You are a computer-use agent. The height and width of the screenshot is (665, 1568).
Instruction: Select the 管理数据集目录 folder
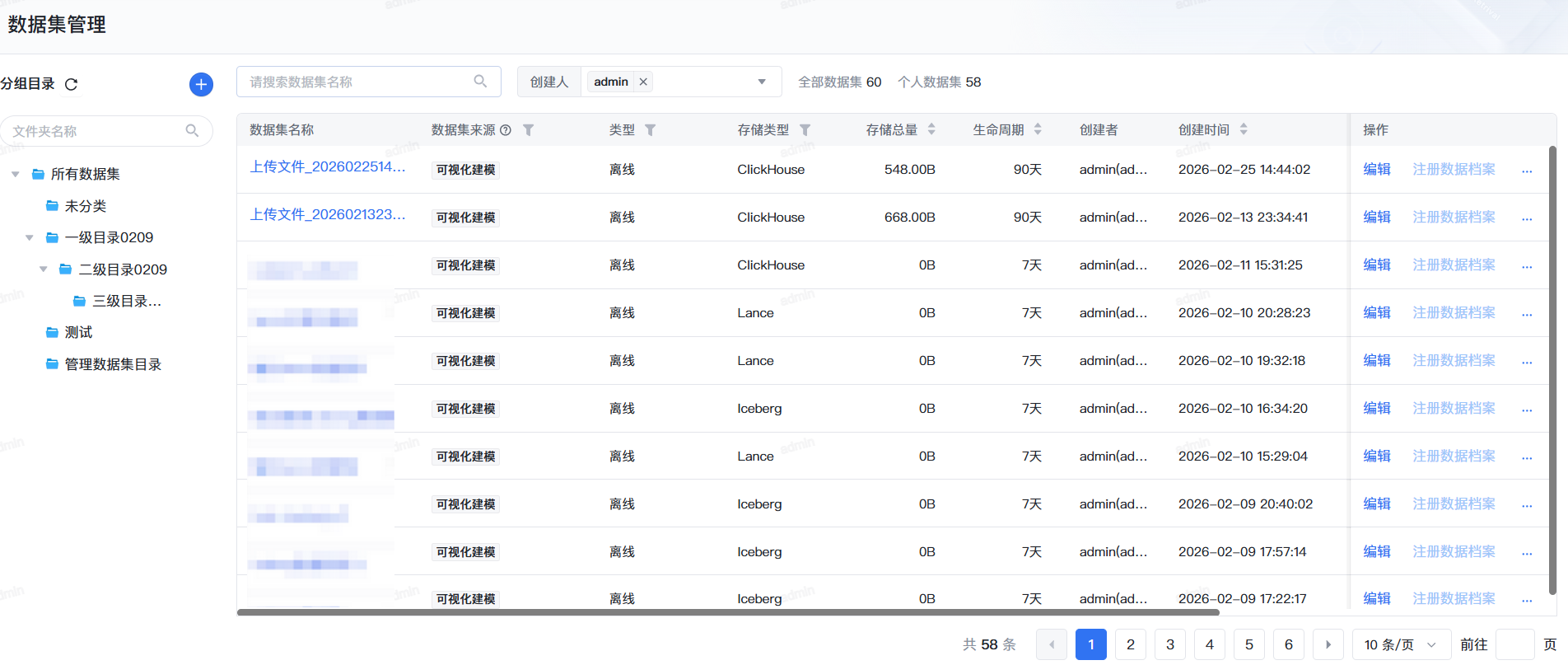(113, 364)
